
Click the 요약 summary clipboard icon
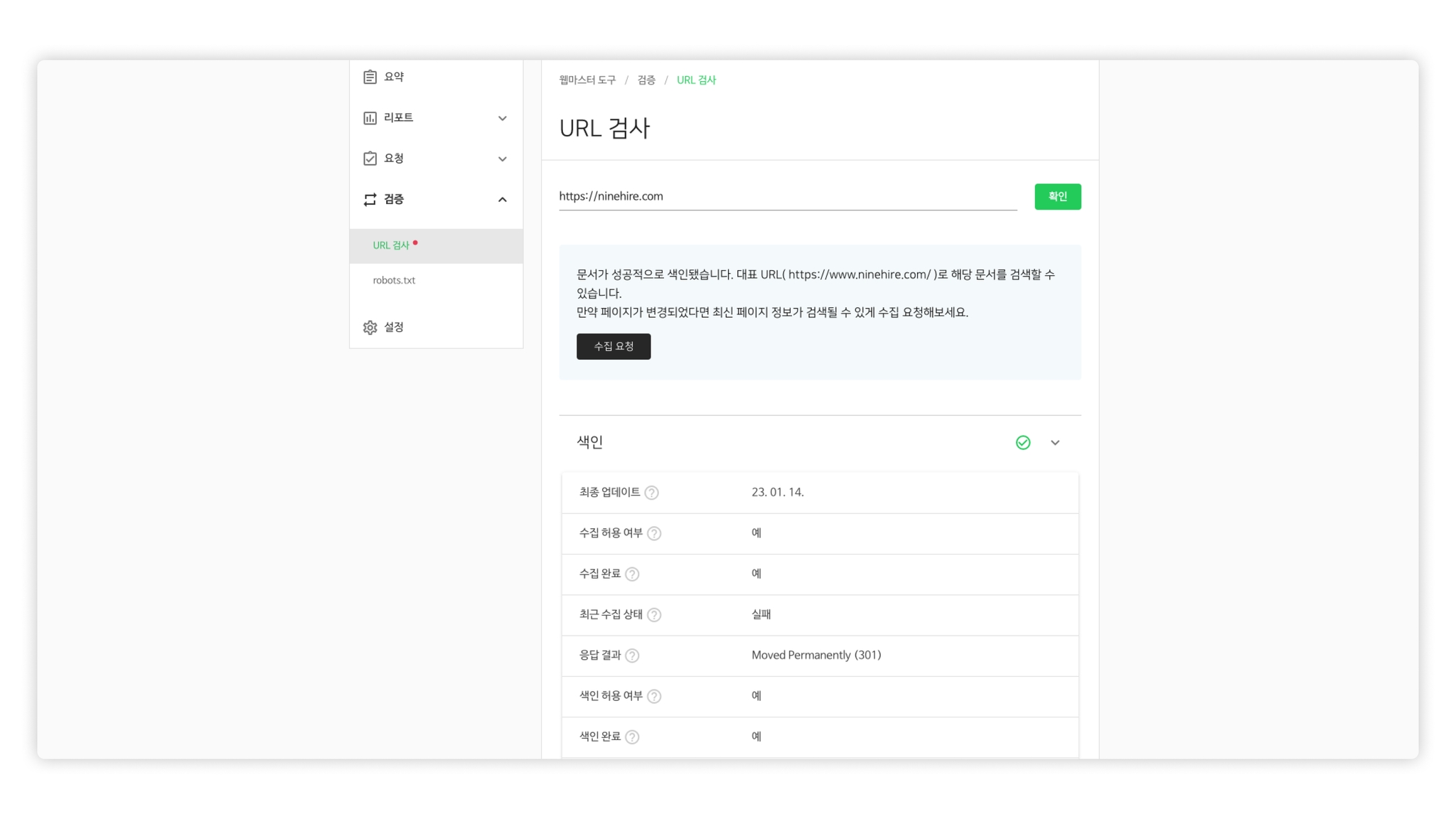pyautogui.click(x=370, y=77)
